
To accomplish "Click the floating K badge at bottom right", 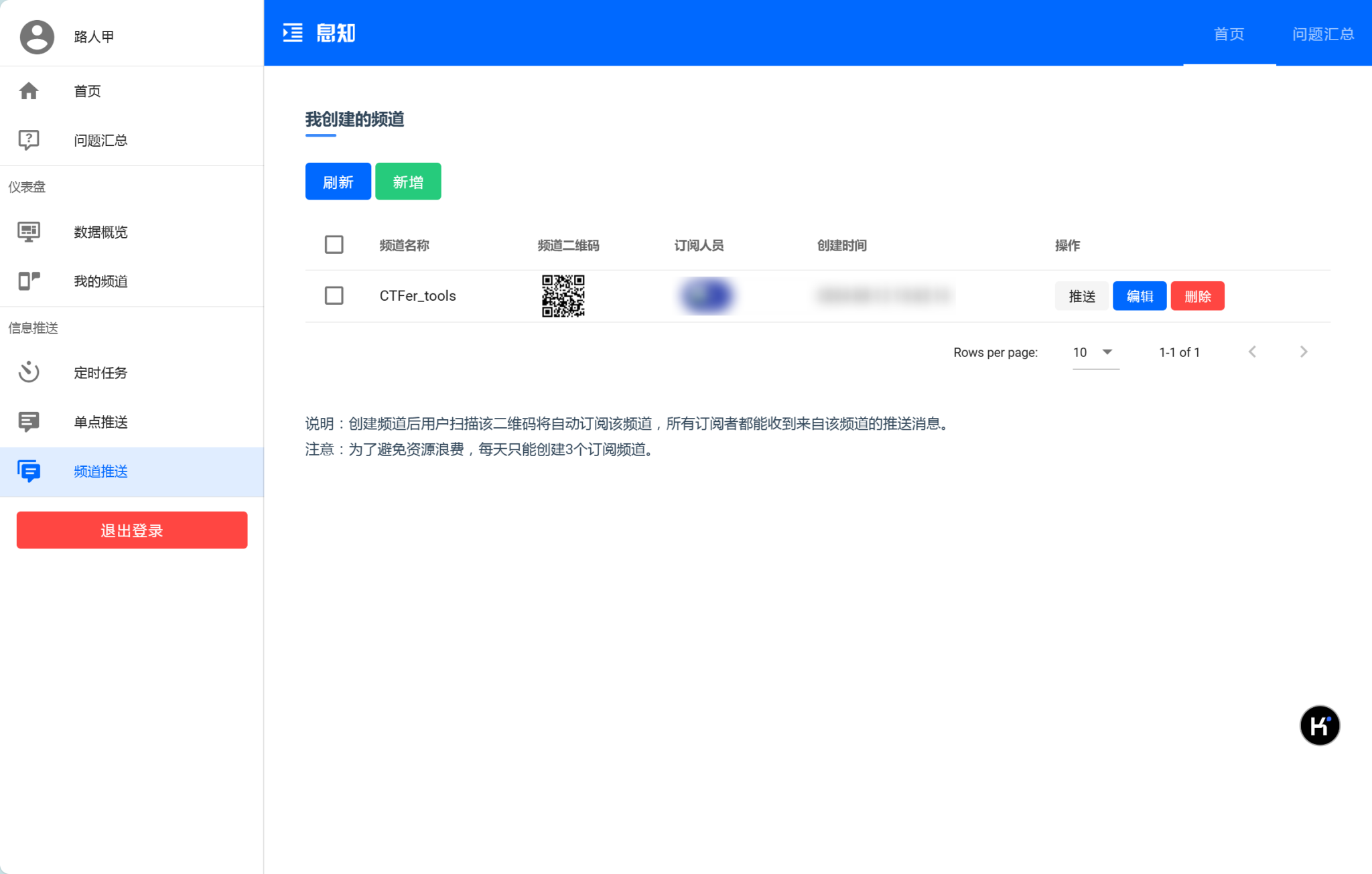I will coord(1320,725).
